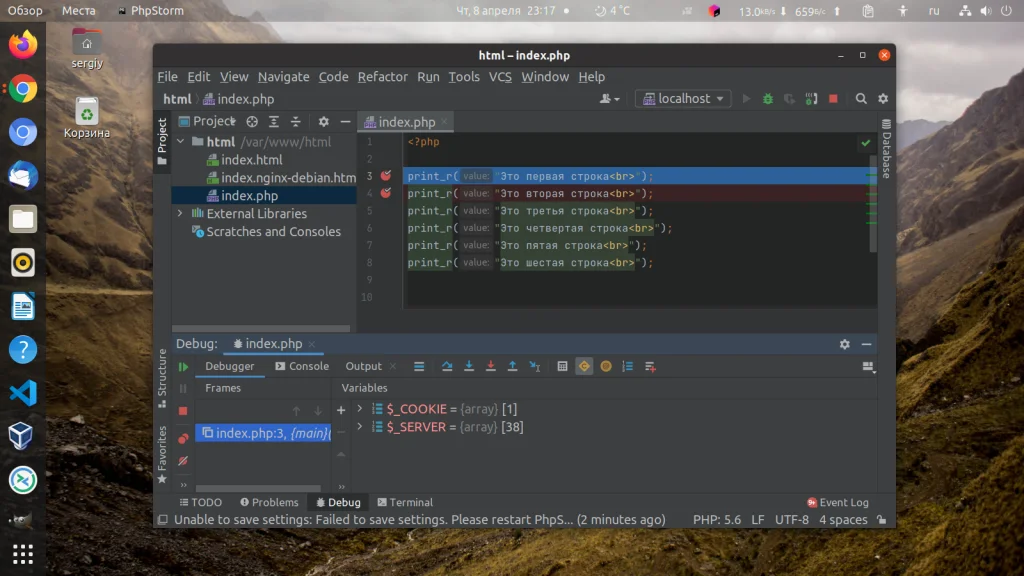1024x576 pixels.
Task: Click the Run to Cursor icon
Action: pyautogui.click(x=535, y=366)
